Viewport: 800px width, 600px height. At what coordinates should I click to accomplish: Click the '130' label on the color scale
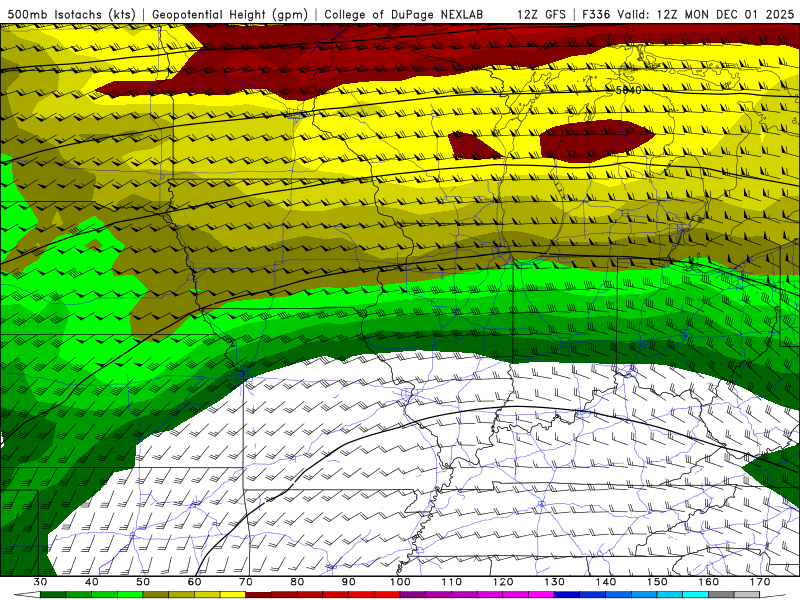pyautogui.click(x=555, y=582)
